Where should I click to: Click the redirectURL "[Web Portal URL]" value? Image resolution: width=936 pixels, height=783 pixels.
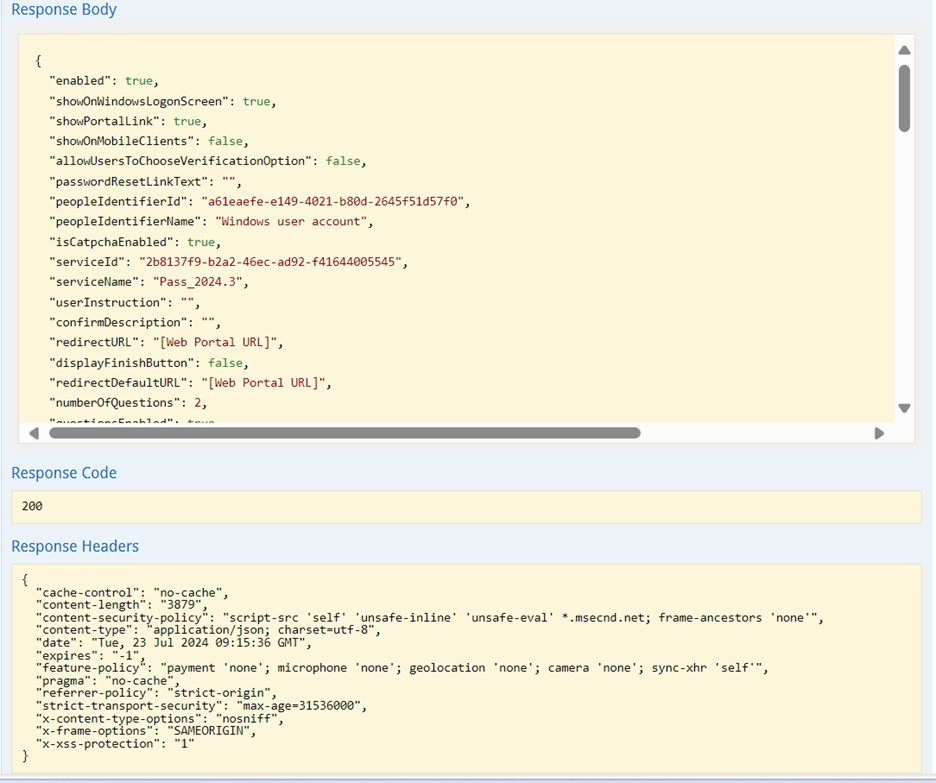point(224,342)
